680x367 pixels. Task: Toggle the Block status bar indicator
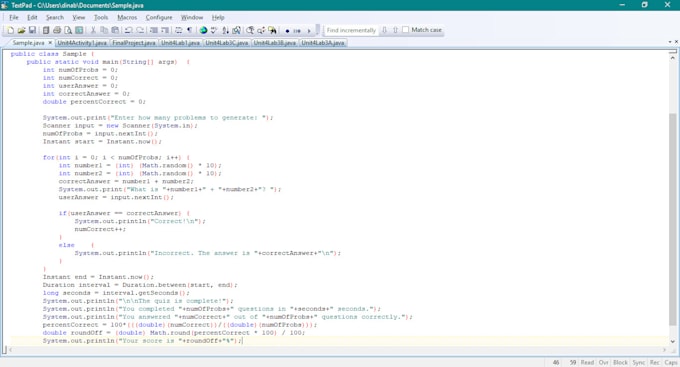(620, 363)
